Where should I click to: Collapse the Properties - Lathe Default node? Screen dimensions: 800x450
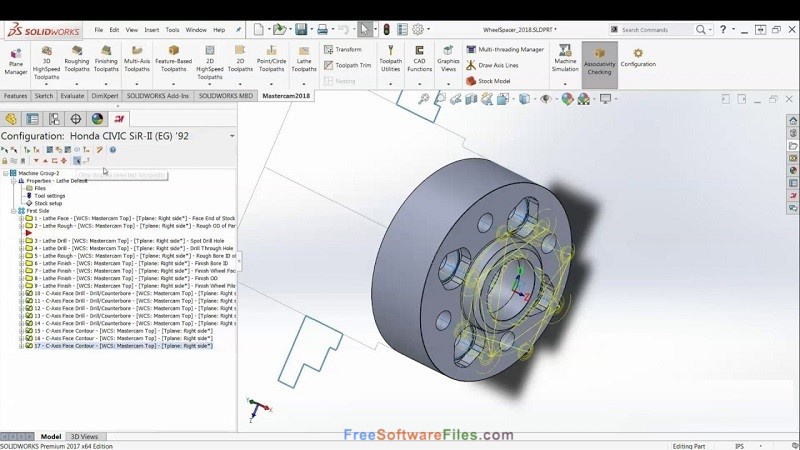(x=14, y=181)
